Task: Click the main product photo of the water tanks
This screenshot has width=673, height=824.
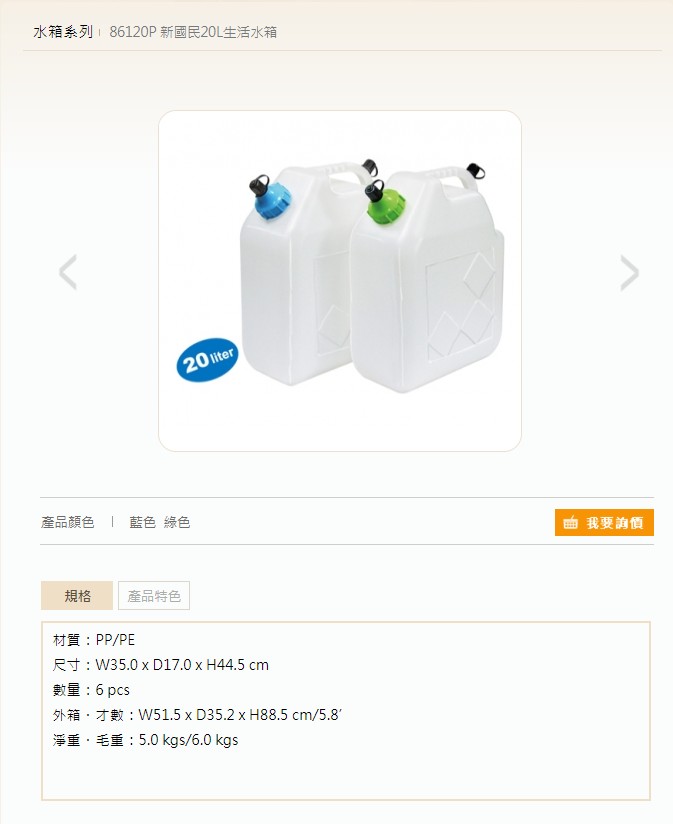Action: pos(340,281)
